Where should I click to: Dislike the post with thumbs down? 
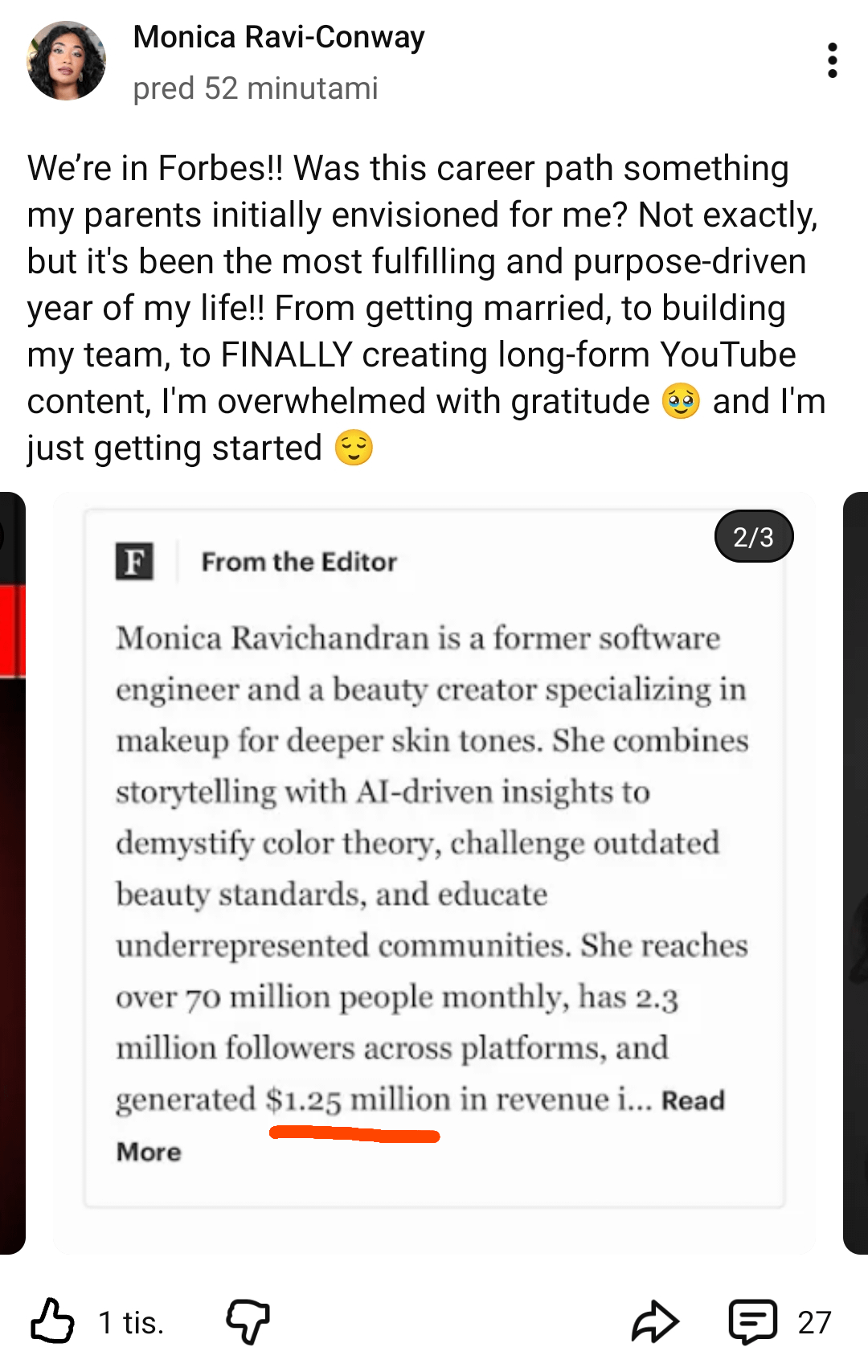click(248, 1321)
